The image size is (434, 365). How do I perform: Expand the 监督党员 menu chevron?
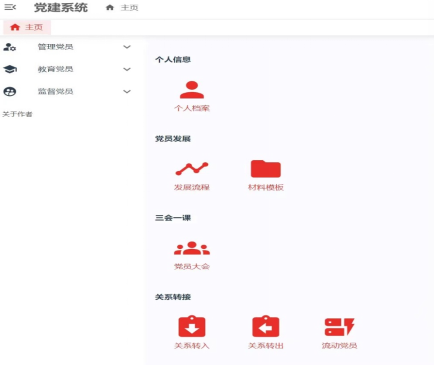point(127,91)
